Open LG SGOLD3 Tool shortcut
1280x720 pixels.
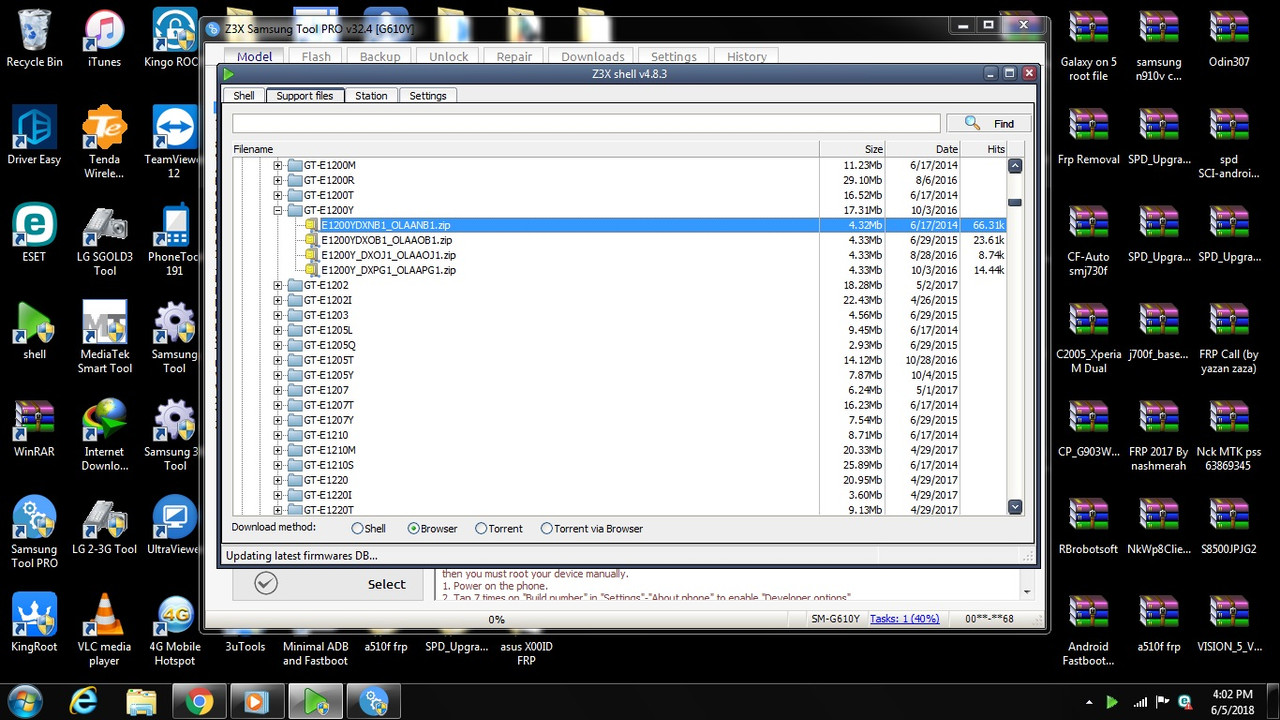104,241
